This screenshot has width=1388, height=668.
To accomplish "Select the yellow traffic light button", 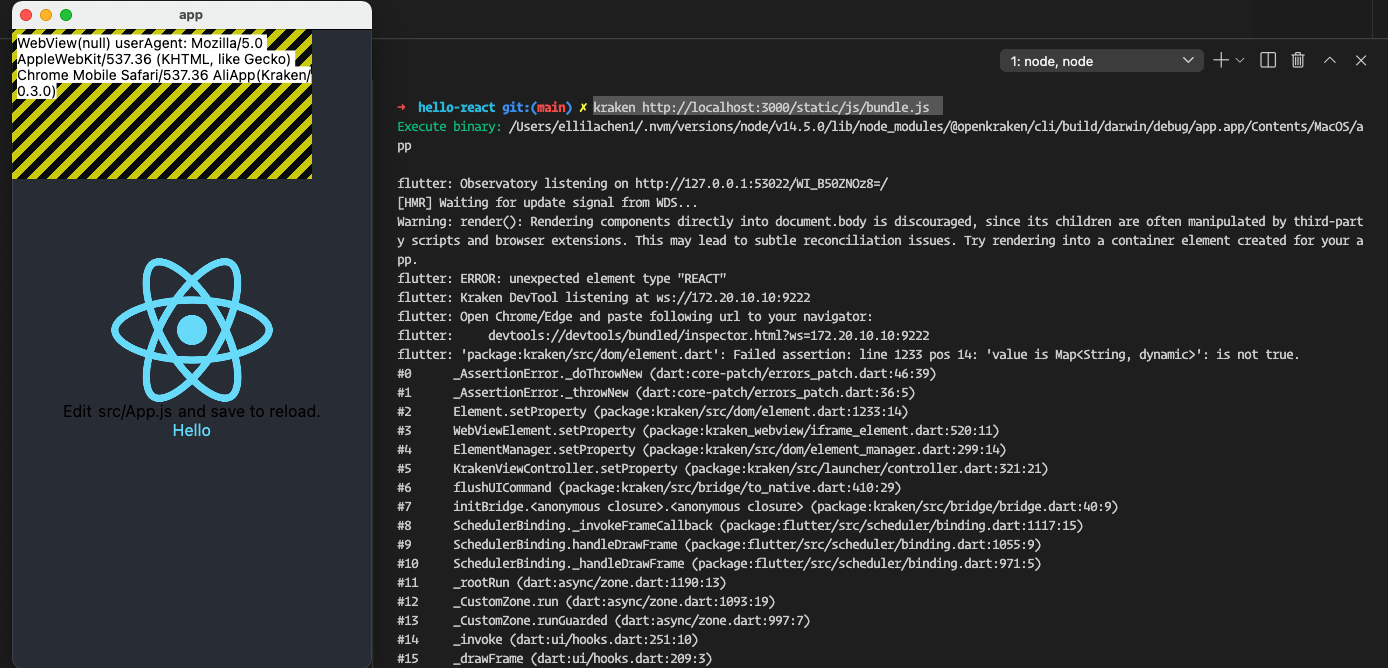I will (44, 15).
